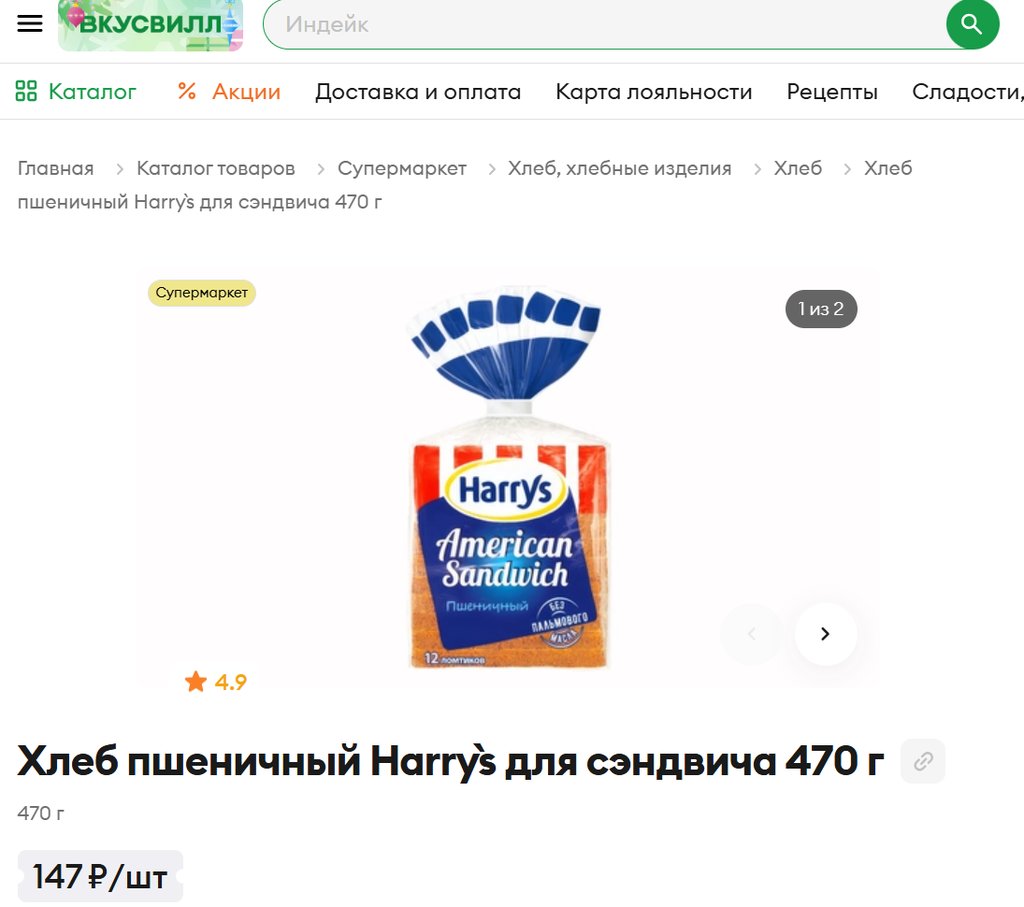Click the percent icon next to Акции
The height and width of the screenshot is (907, 1024).
click(x=187, y=91)
